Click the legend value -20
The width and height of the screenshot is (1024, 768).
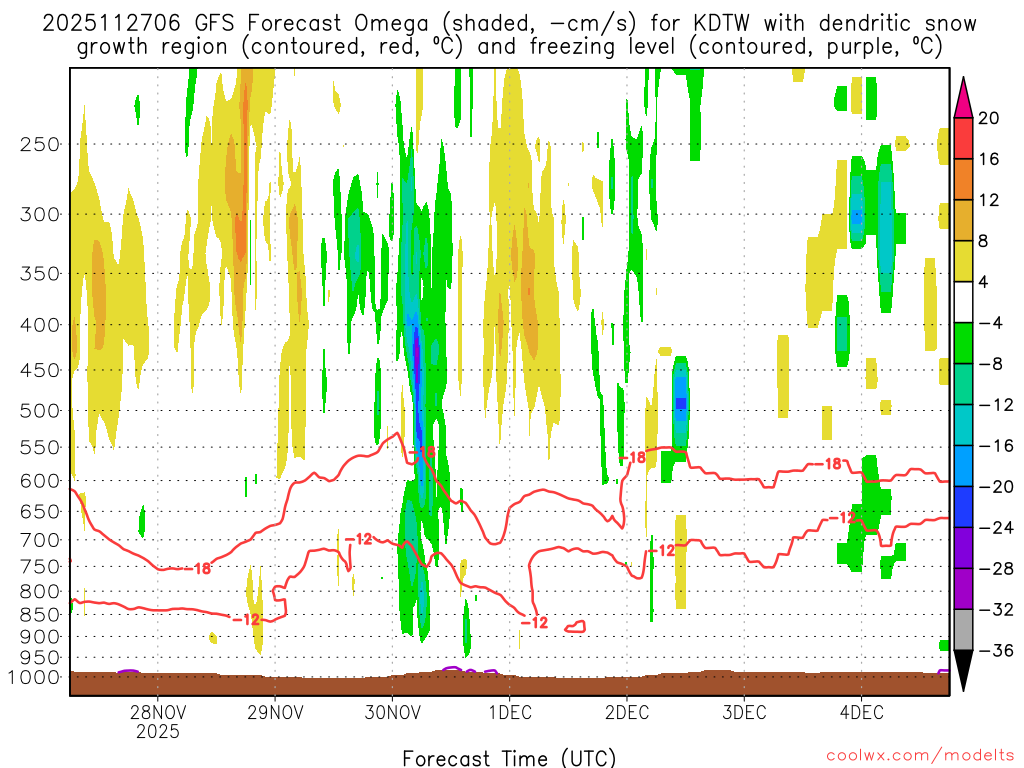click(996, 487)
